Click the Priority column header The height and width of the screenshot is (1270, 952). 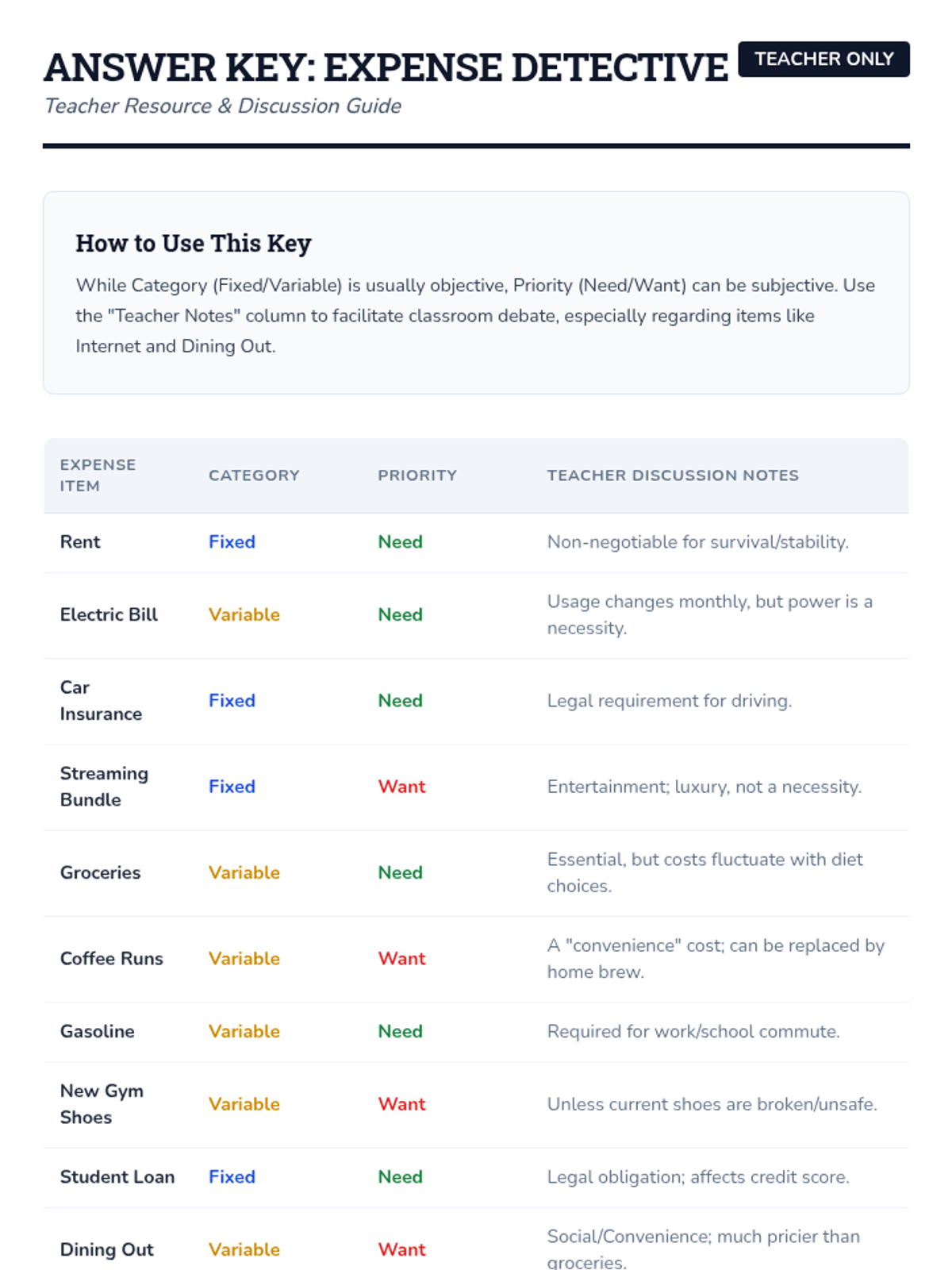(x=417, y=475)
